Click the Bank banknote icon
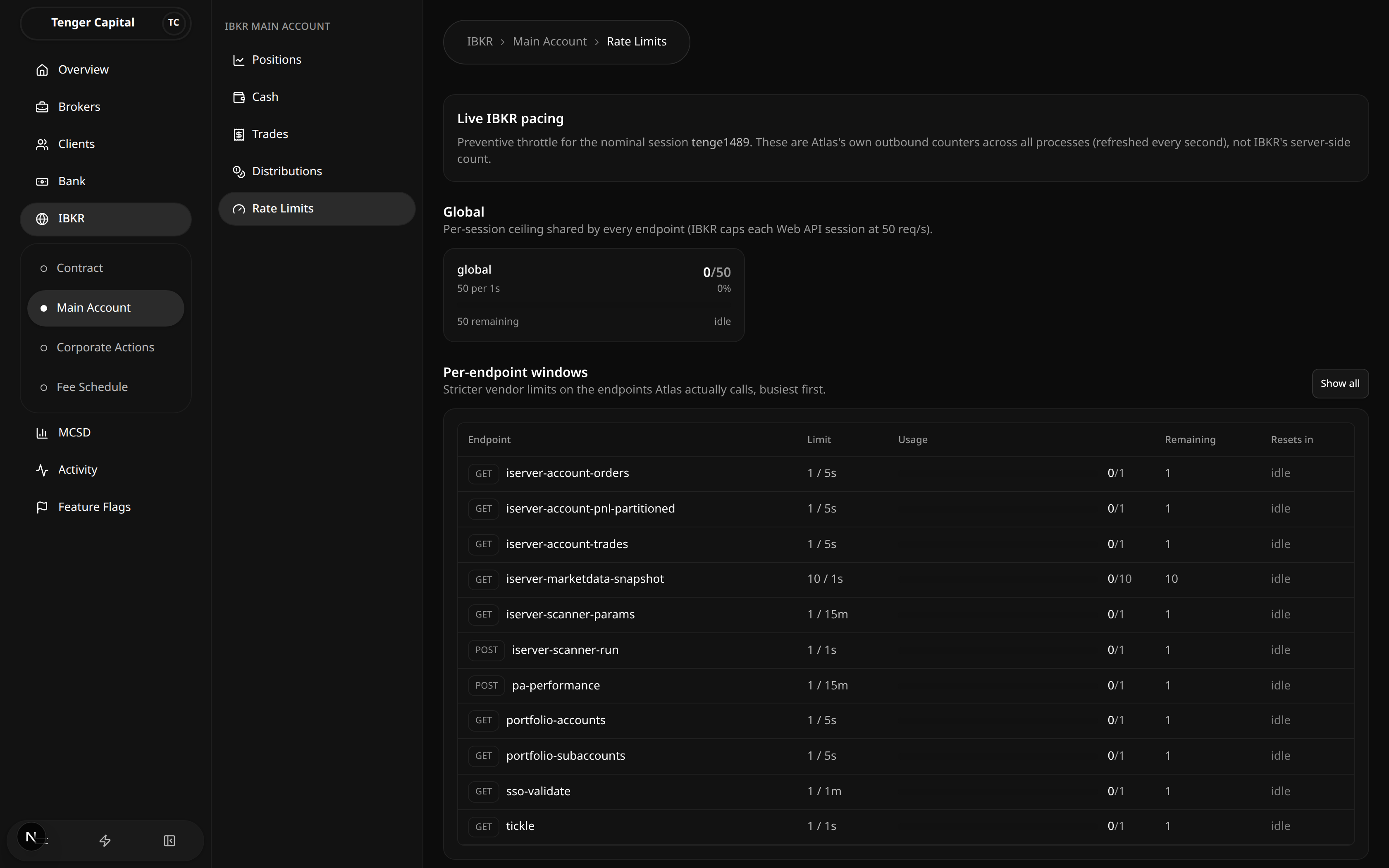Screen dimensions: 1389x868 tap(42, 181)
